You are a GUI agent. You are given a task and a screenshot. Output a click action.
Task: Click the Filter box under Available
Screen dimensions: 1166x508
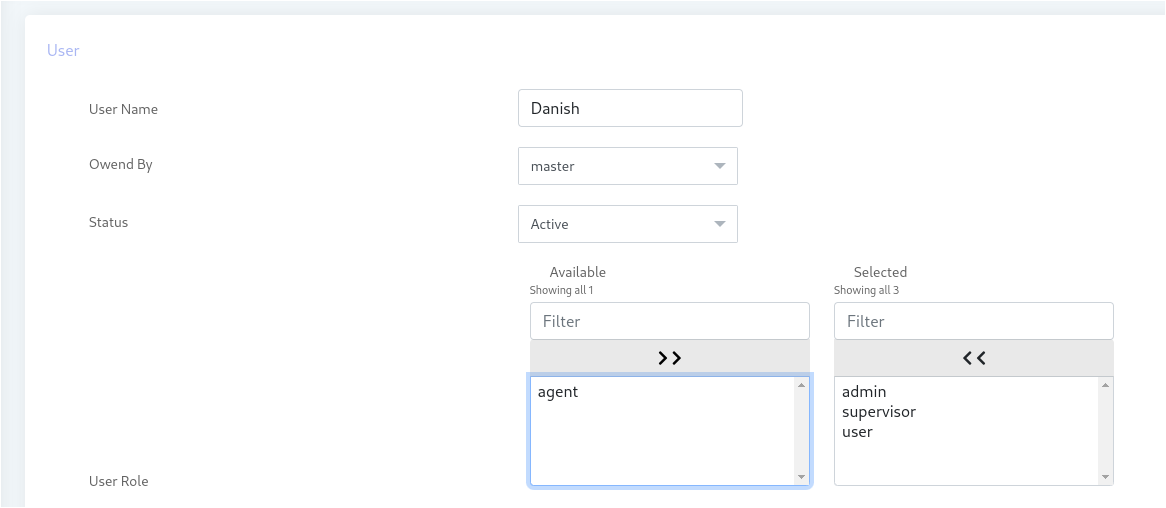tap(669, 321)
